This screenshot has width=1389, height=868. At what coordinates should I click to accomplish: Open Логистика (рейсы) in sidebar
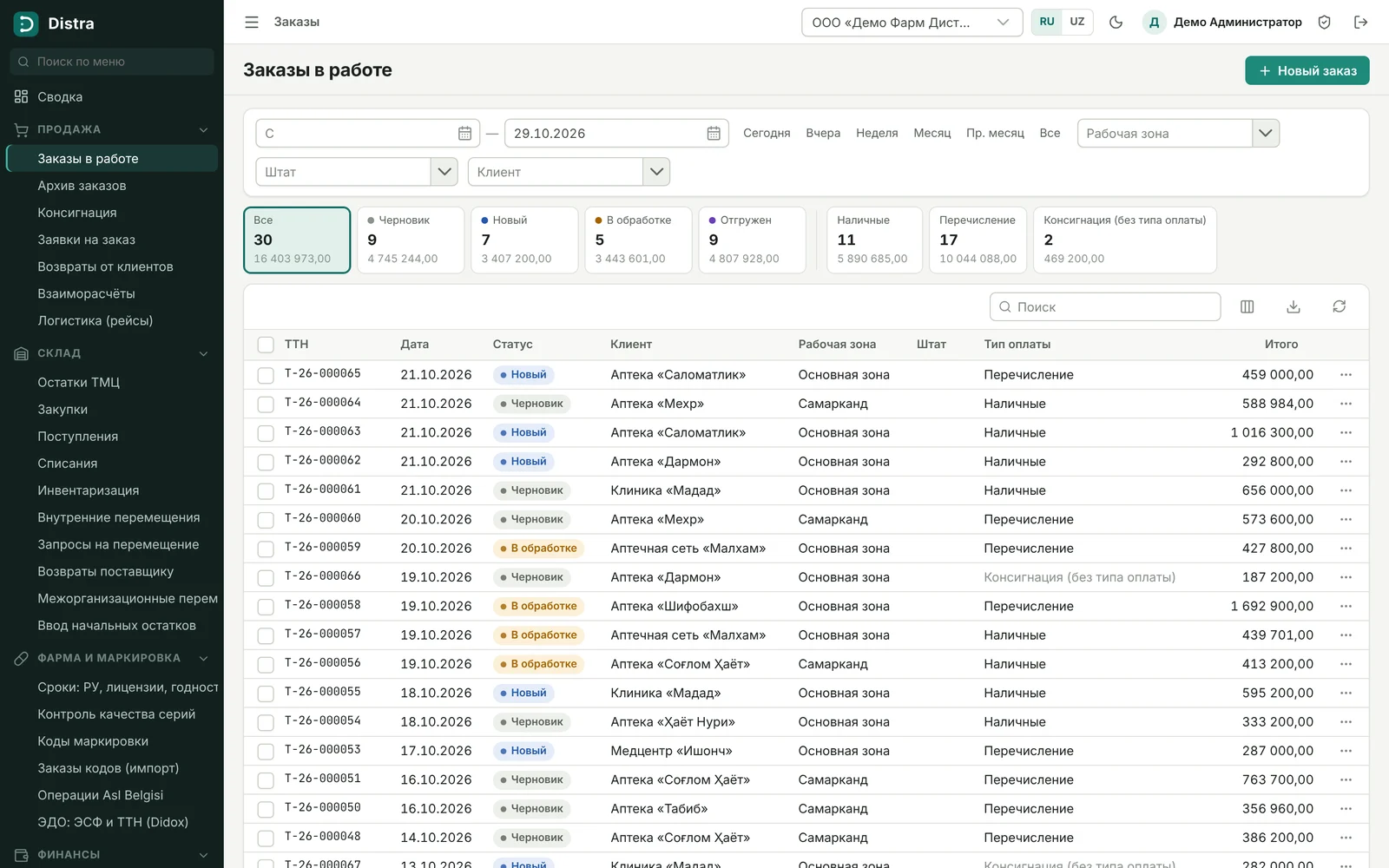click(95, 321)
